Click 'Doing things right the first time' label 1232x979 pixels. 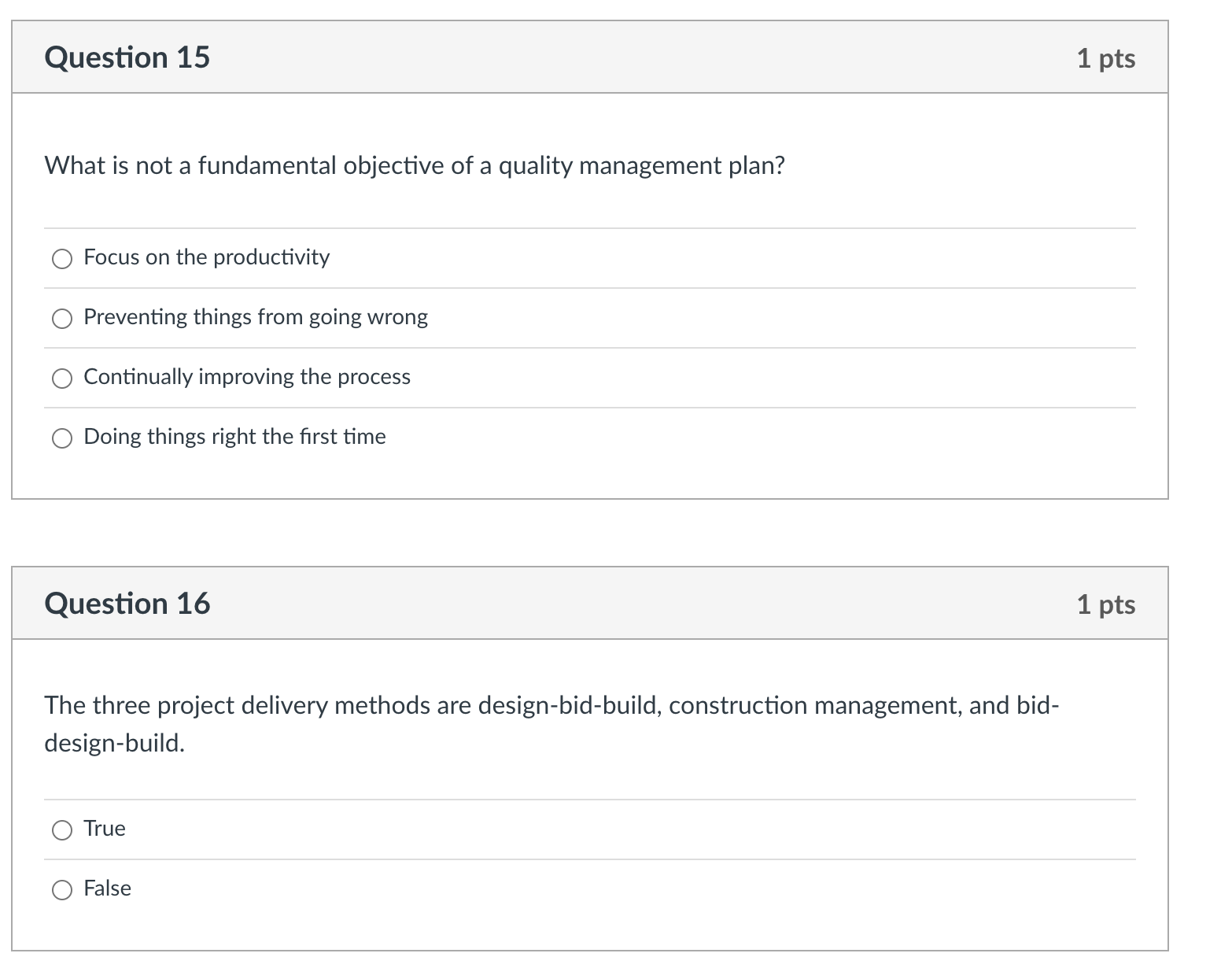(x=234, y=437)
